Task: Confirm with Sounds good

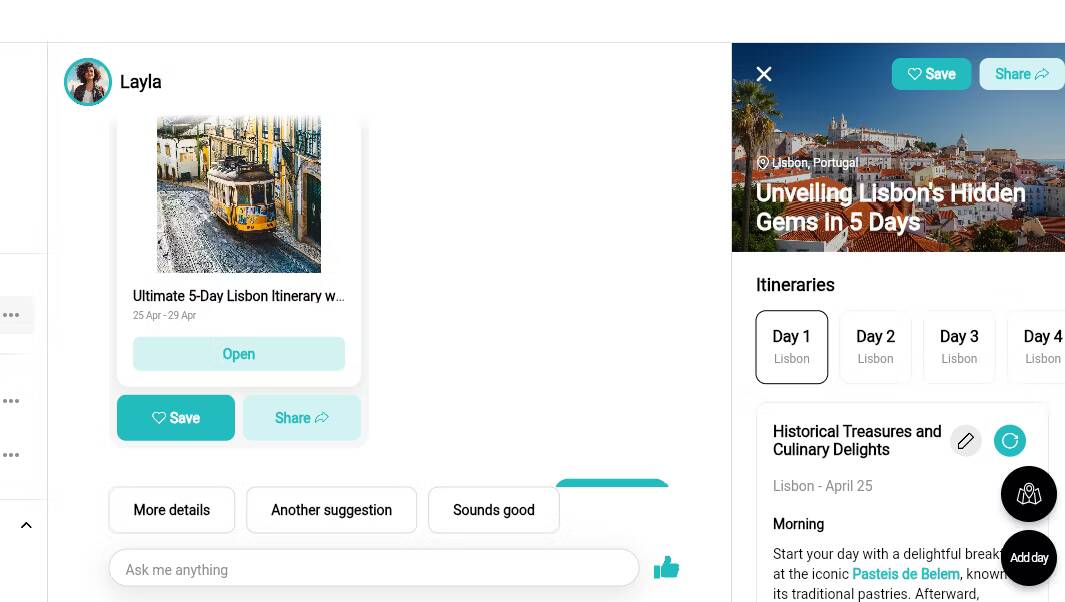Action: (x=493, y=510)
